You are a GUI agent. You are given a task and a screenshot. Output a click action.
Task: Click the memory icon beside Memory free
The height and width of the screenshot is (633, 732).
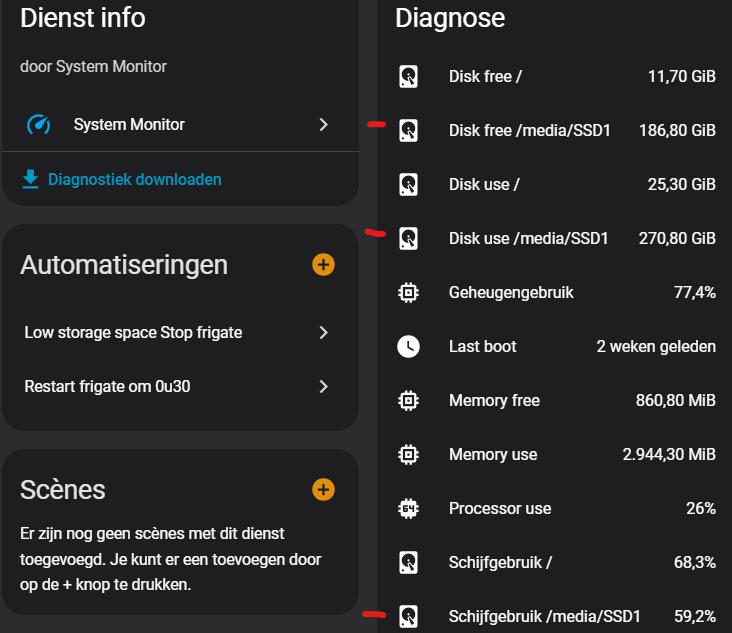tap(408, 401)
